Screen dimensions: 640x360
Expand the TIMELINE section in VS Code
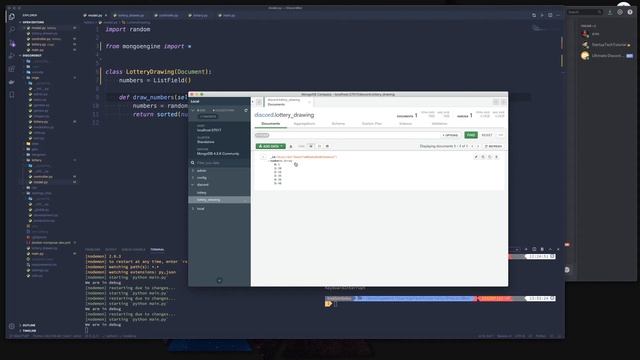(x=29, y=331)
